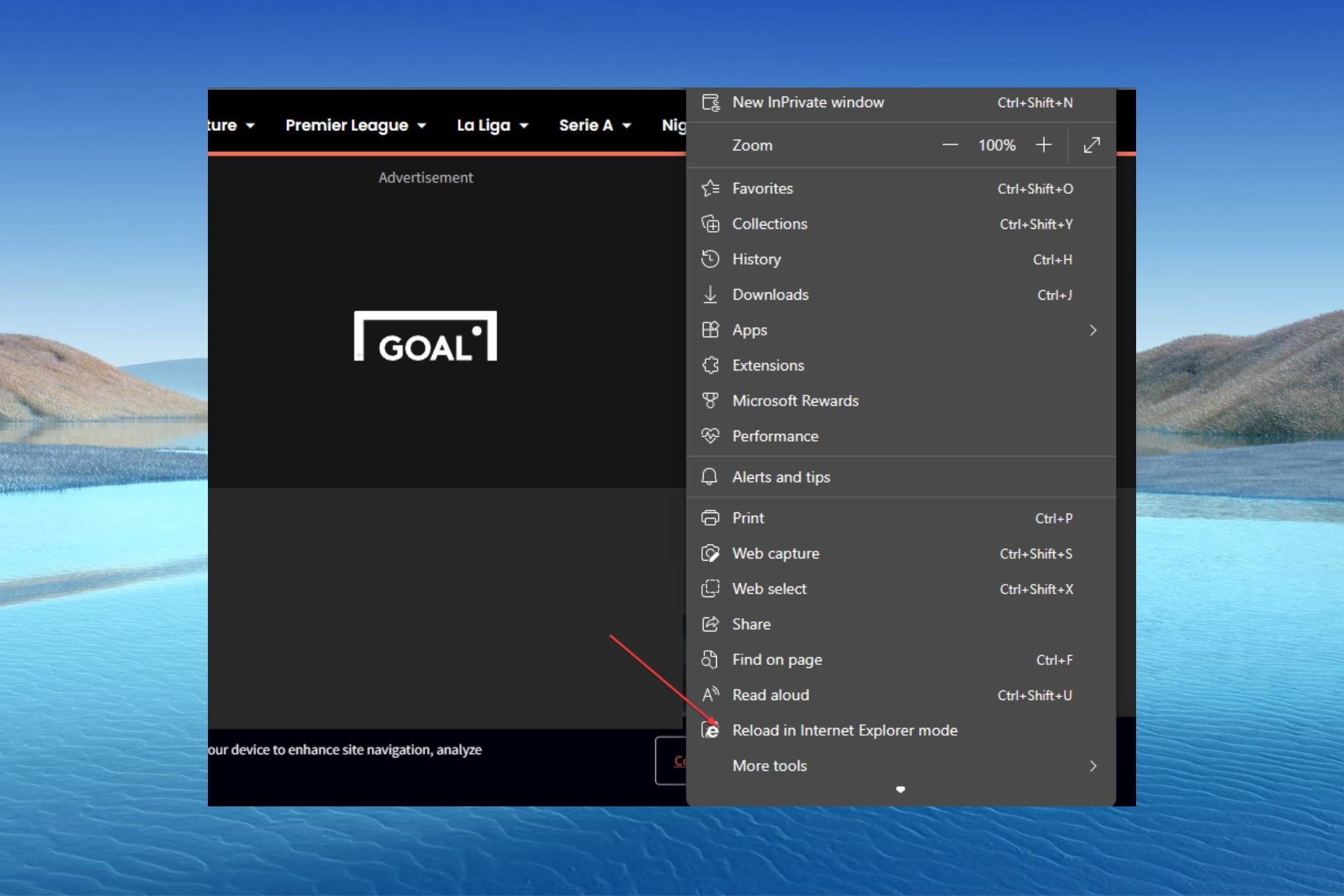This screenshot has width=1344, height=896.
Task: Choose Share from the menu
Action: (x=901, y=624)
